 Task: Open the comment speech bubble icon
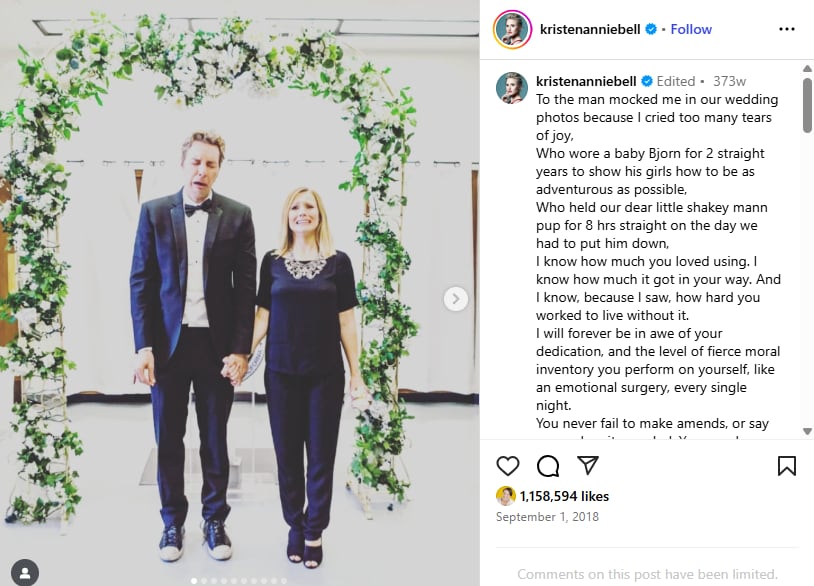[547, 466]
